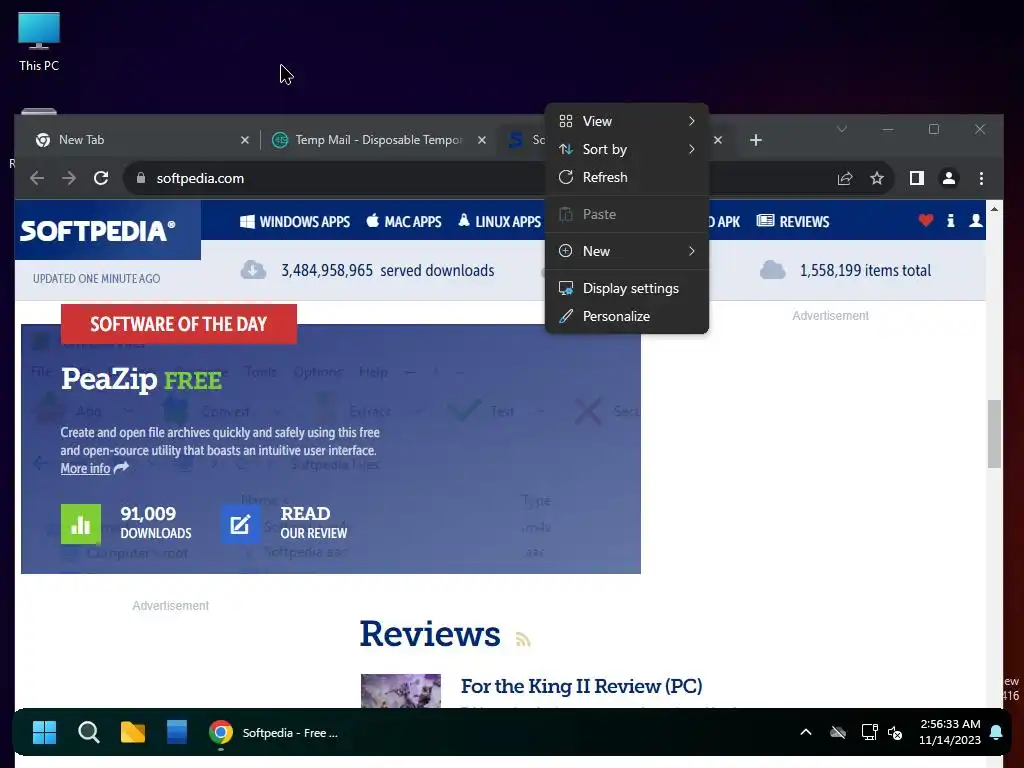Click the red heart icon on Softpedia
Image resolution: width=1024 pixels, height=768 pixels.
click(x=925, y=221)
